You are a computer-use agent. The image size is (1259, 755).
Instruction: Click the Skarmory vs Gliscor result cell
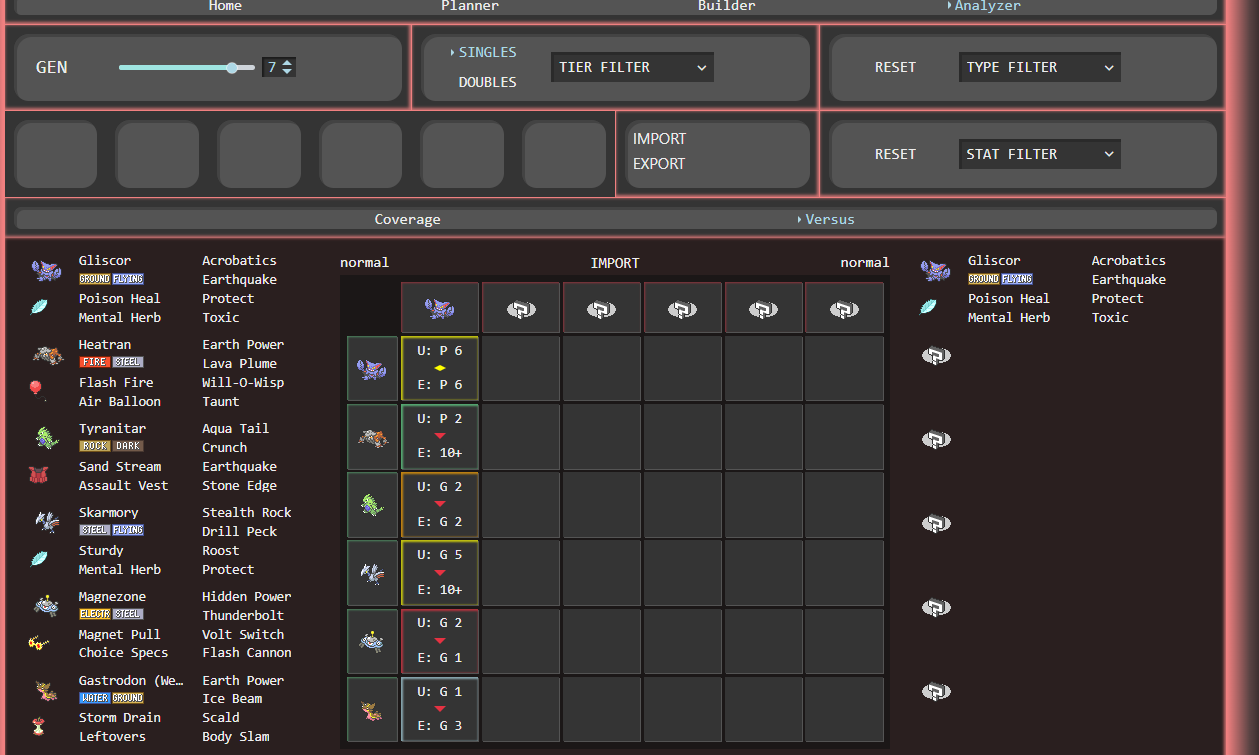[440, 573]
